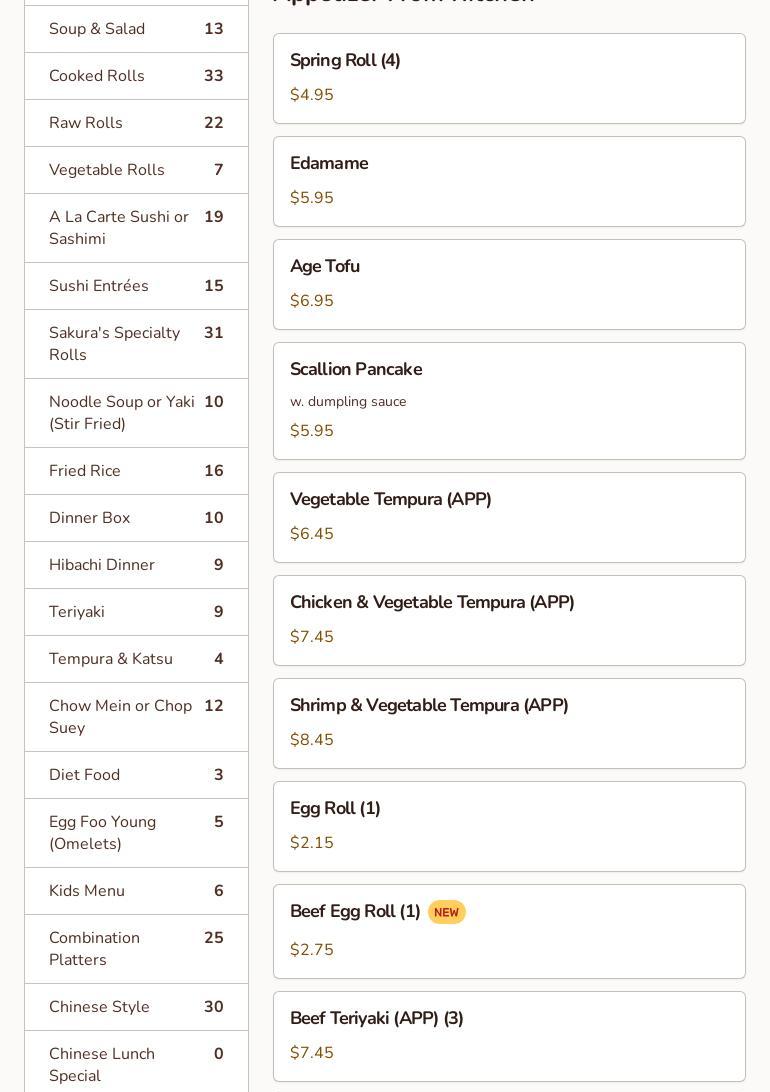Jump to the Fried Rice category

pyautogui.click(x=136, y=471)
